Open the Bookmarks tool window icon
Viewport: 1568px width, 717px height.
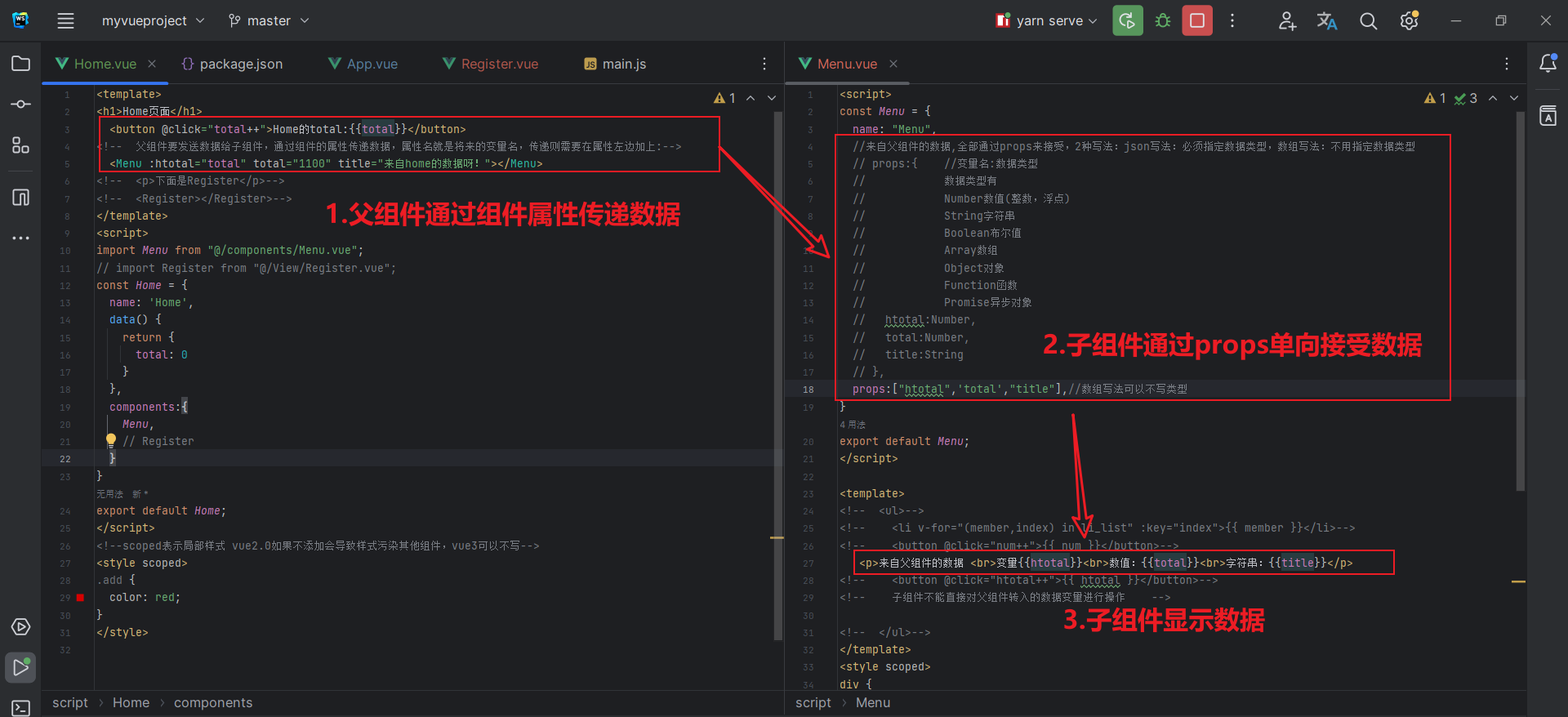pos(21,197)
